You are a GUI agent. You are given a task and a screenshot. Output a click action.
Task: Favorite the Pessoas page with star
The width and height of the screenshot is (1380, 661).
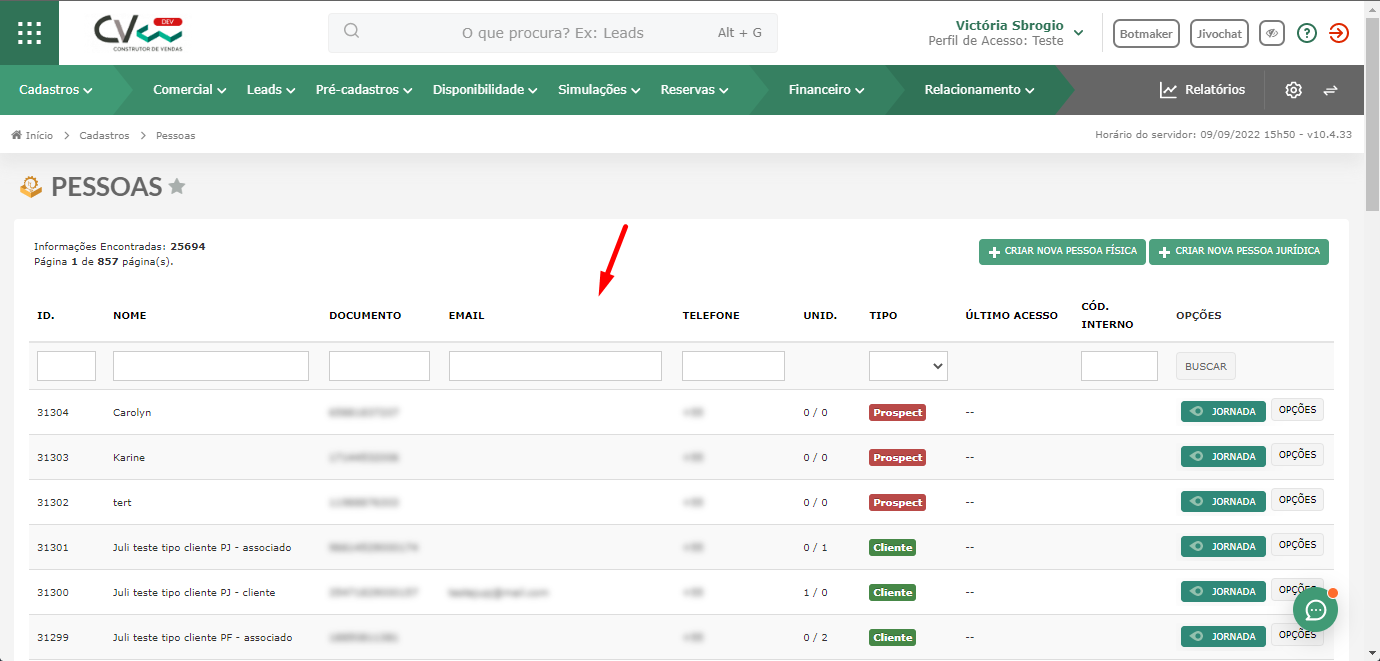click(177, 186)
